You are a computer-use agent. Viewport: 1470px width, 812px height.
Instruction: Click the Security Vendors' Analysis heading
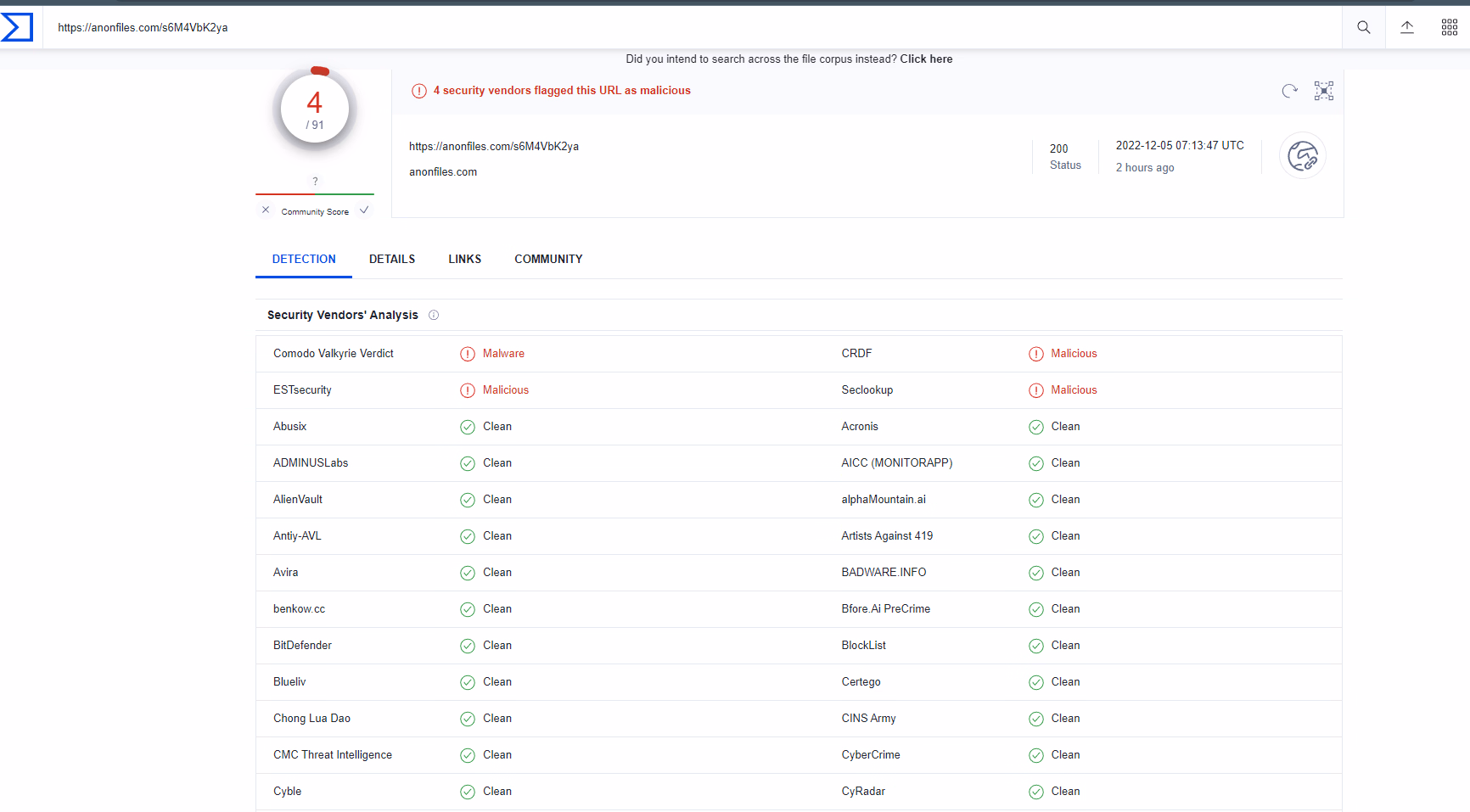click(343, 316)
